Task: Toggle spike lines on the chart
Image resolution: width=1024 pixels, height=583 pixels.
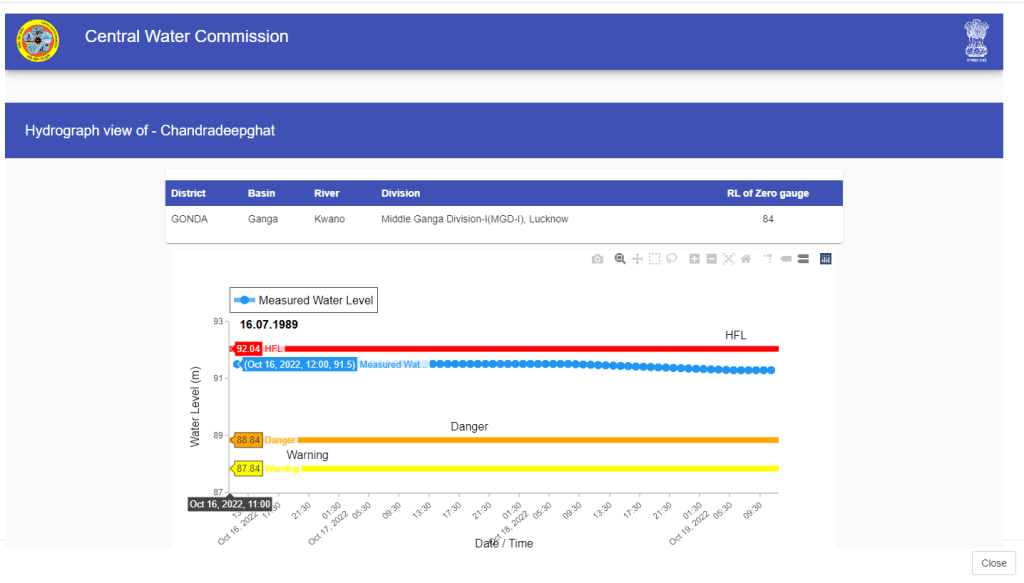Action: 767,259
